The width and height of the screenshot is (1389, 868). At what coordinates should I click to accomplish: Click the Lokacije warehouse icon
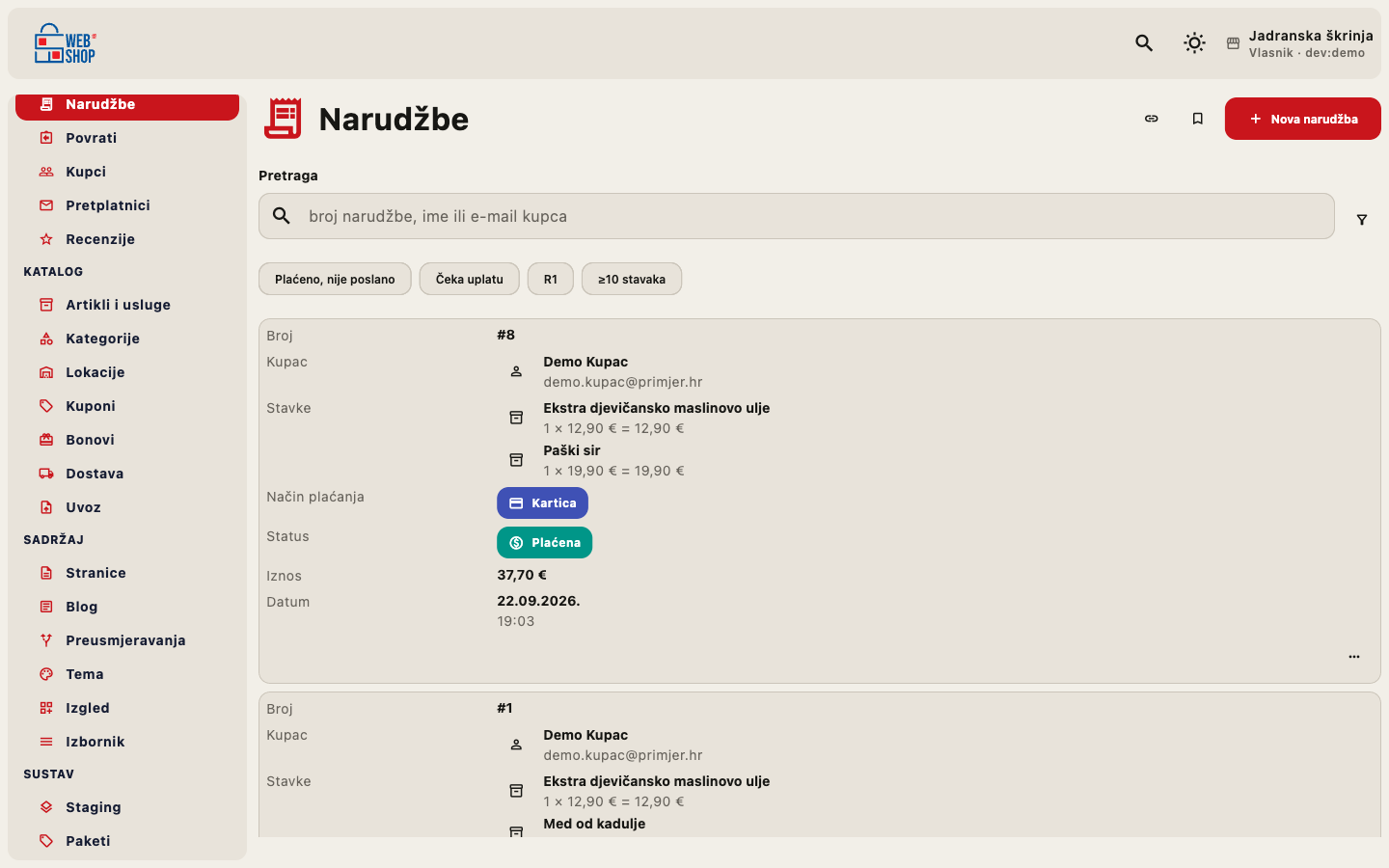tap(46, 372)
